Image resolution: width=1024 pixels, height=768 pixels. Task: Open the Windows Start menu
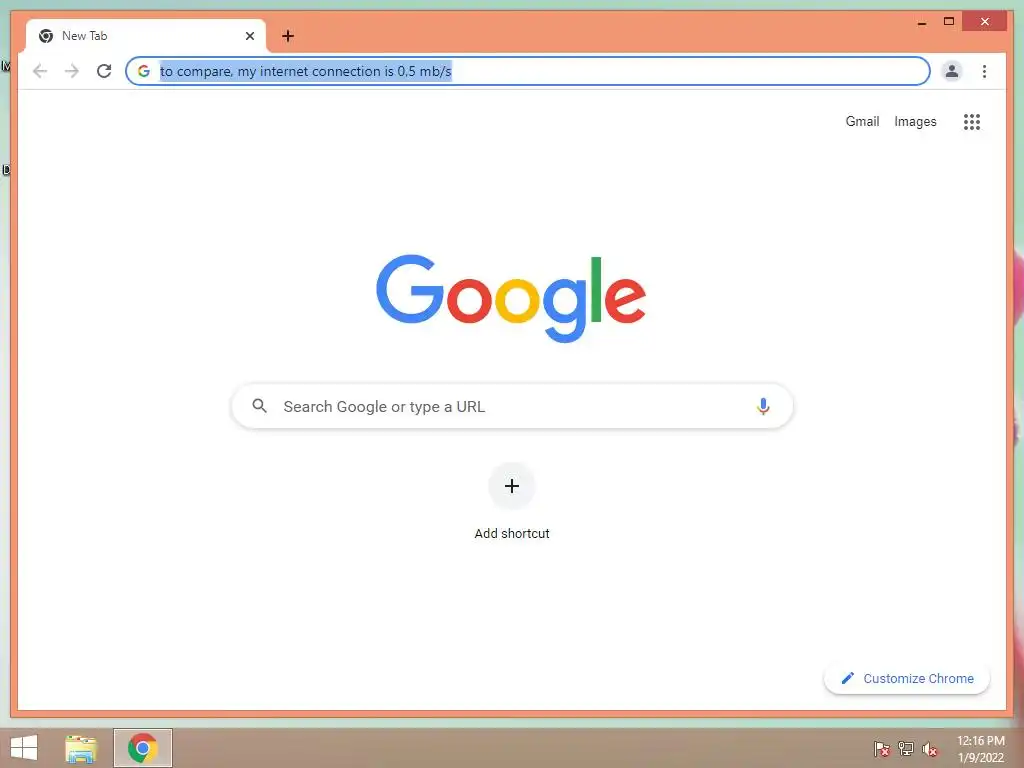[24, 748]
